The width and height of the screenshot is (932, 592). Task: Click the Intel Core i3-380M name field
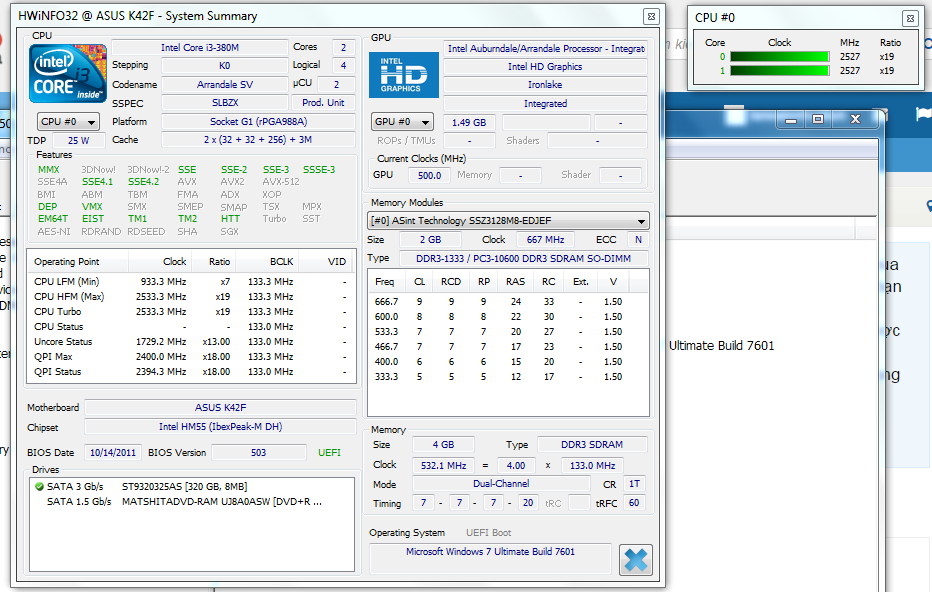pos(199,47)
